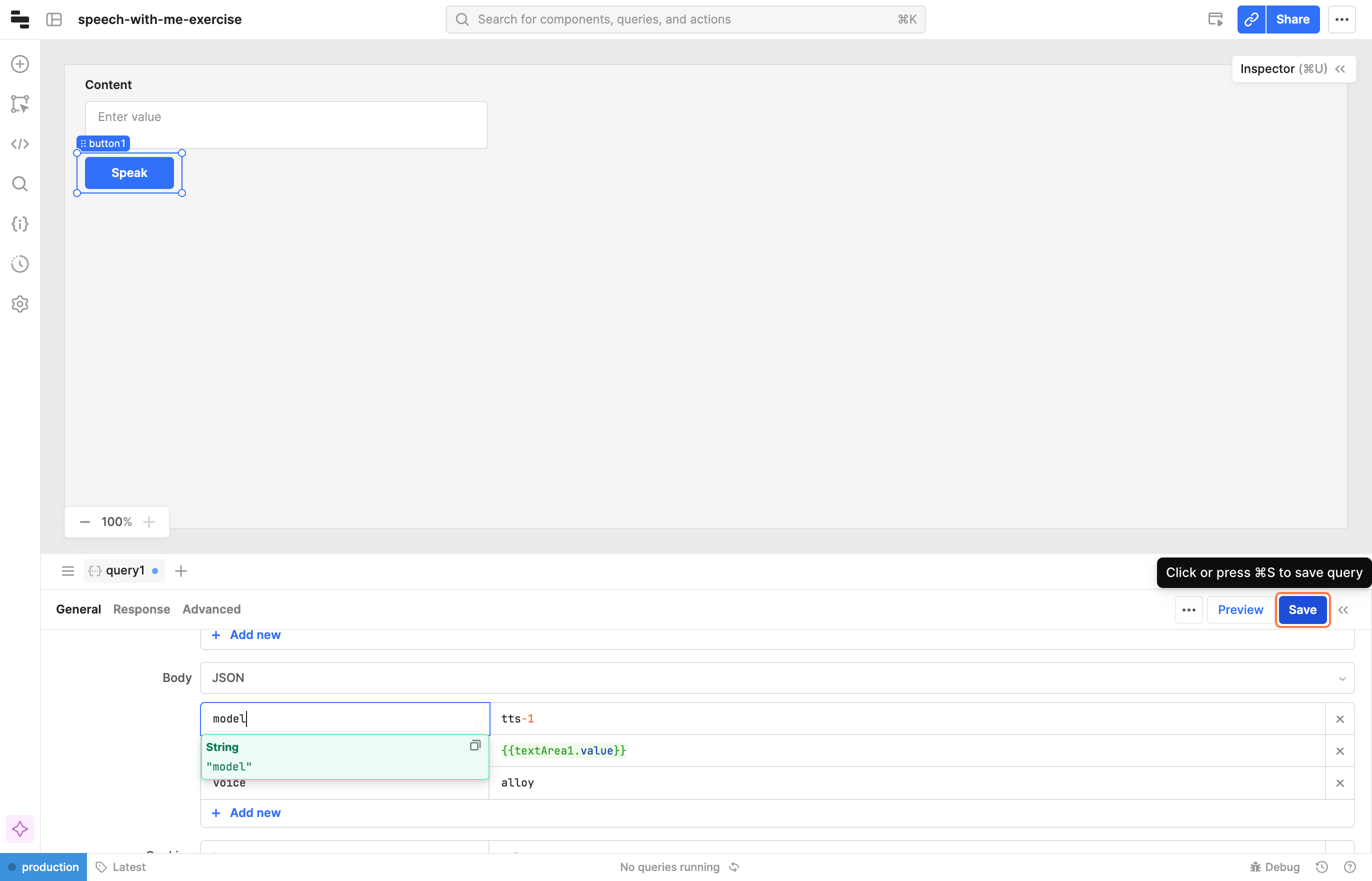
Task: Collapse the Inspector panel
Action: (x=1340, y=69)
